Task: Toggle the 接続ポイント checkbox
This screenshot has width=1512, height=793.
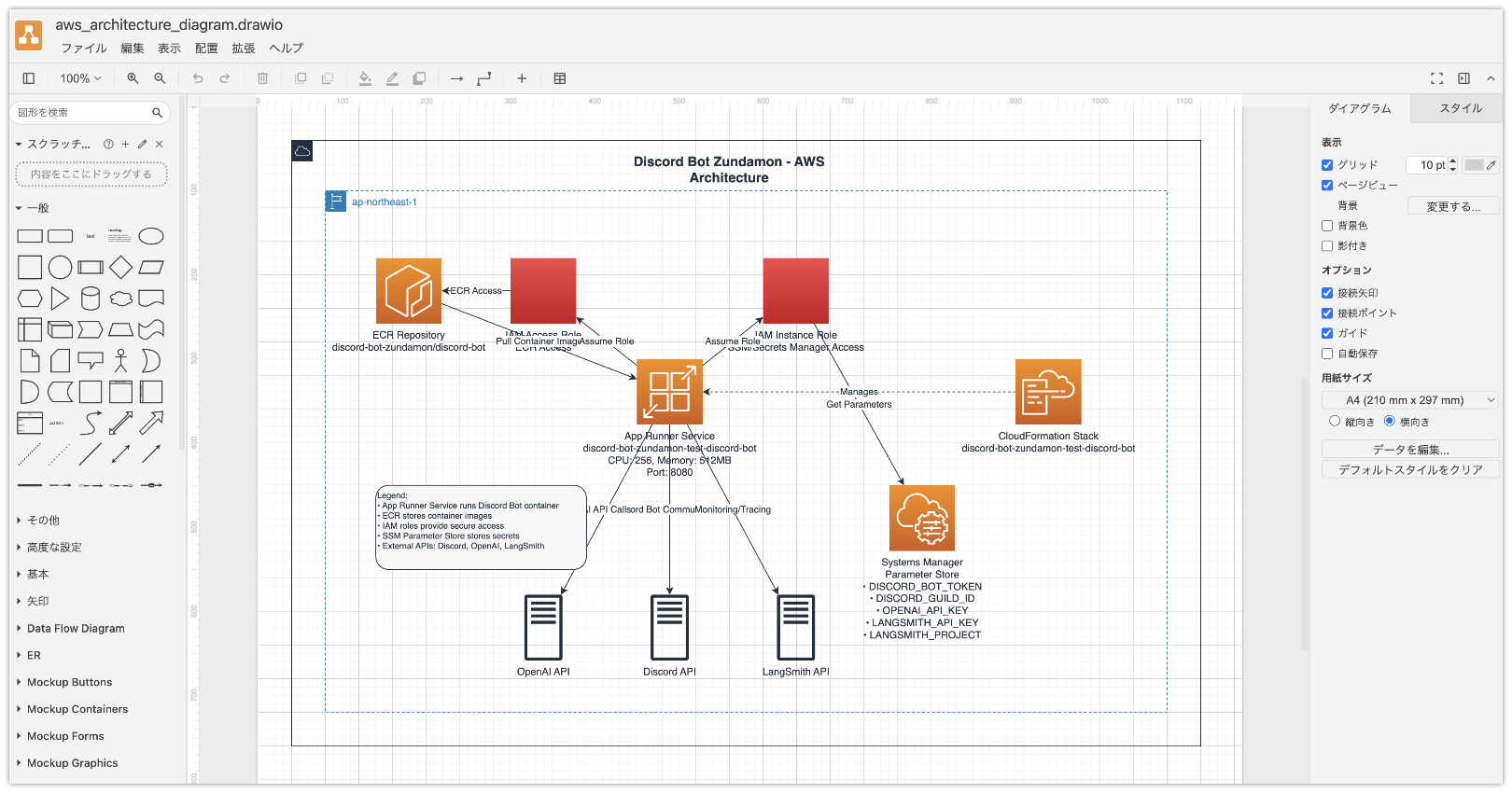Action: click(1327, 313)
